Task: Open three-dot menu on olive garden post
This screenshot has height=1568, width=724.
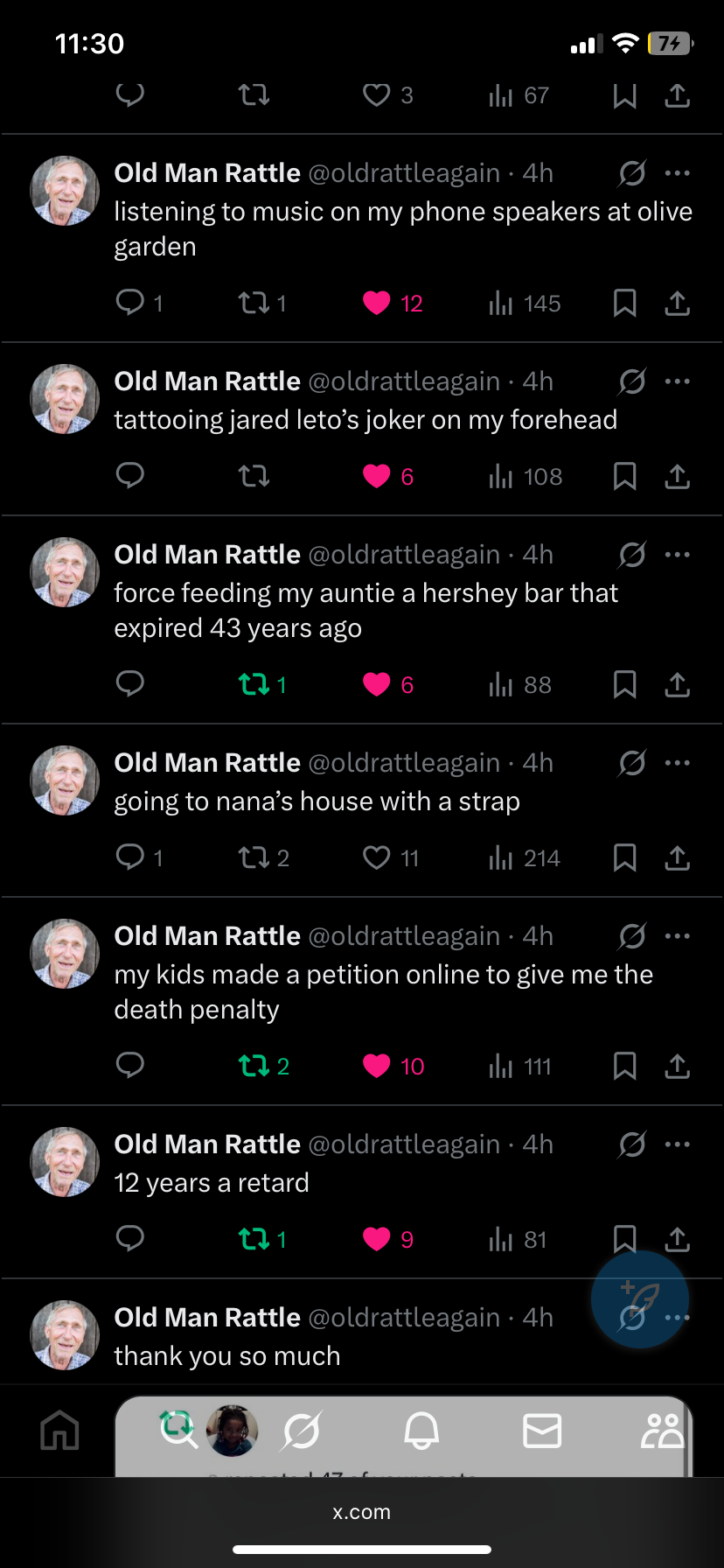Action: 678,173
